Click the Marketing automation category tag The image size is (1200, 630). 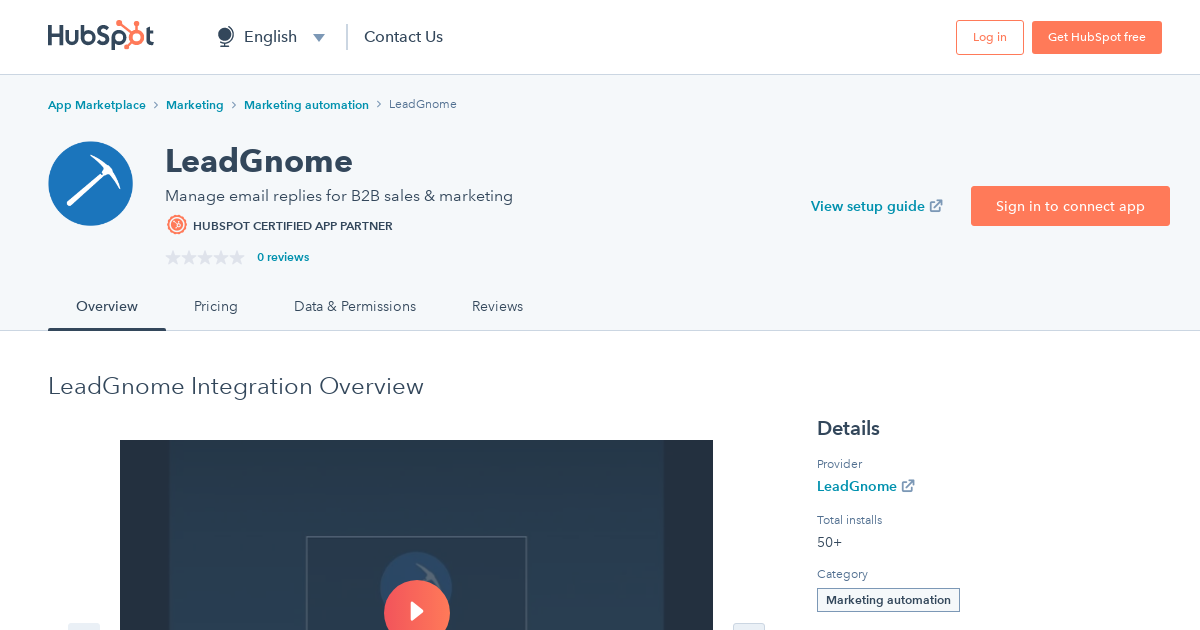click(888, 599)
